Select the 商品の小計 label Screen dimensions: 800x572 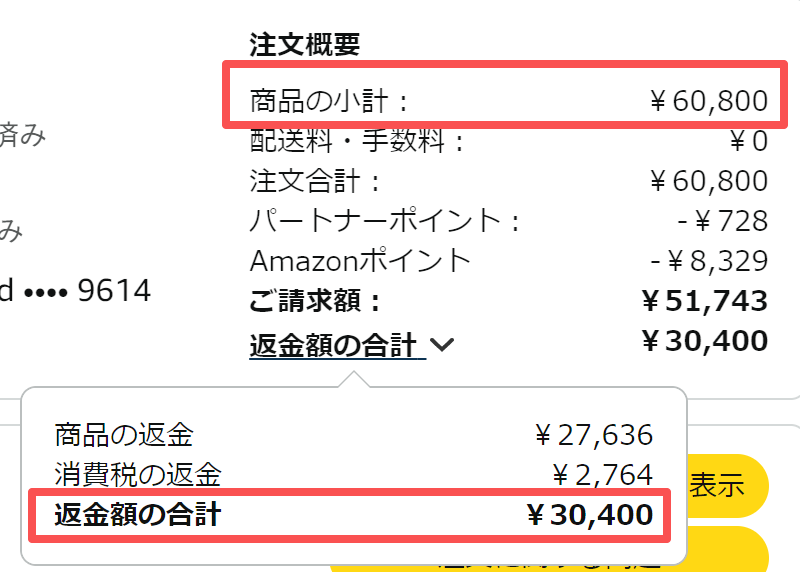pyautogui.click(x=329, y=101)
